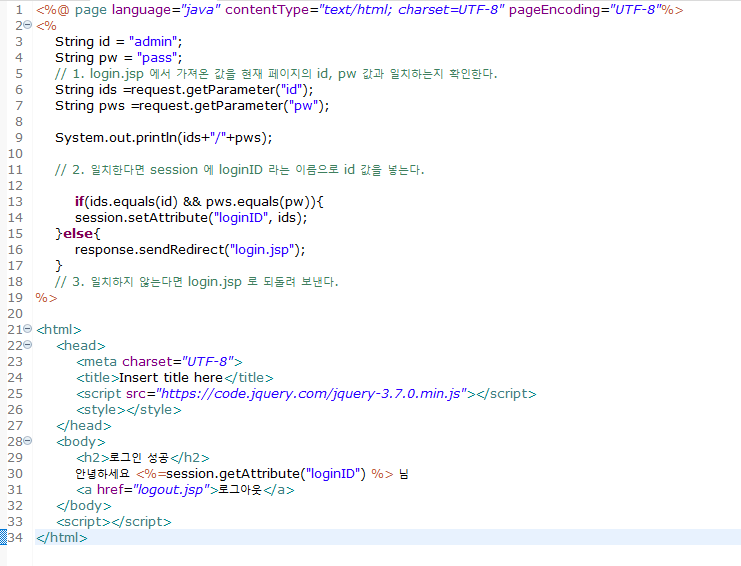Viewport: 741px width, 566px height.
Task: Click line number 10 in the gutter
Action: point(15,154)
